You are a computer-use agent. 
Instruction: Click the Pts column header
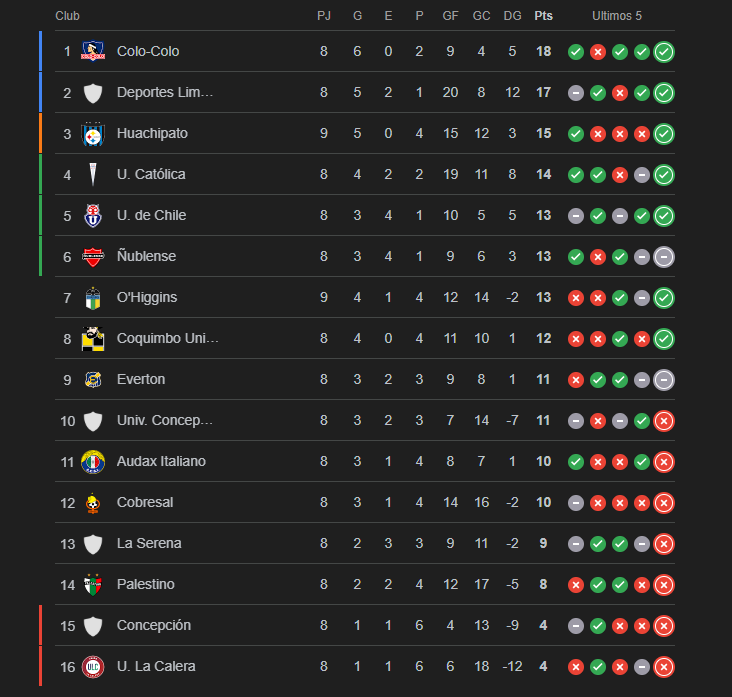(543, 15)
